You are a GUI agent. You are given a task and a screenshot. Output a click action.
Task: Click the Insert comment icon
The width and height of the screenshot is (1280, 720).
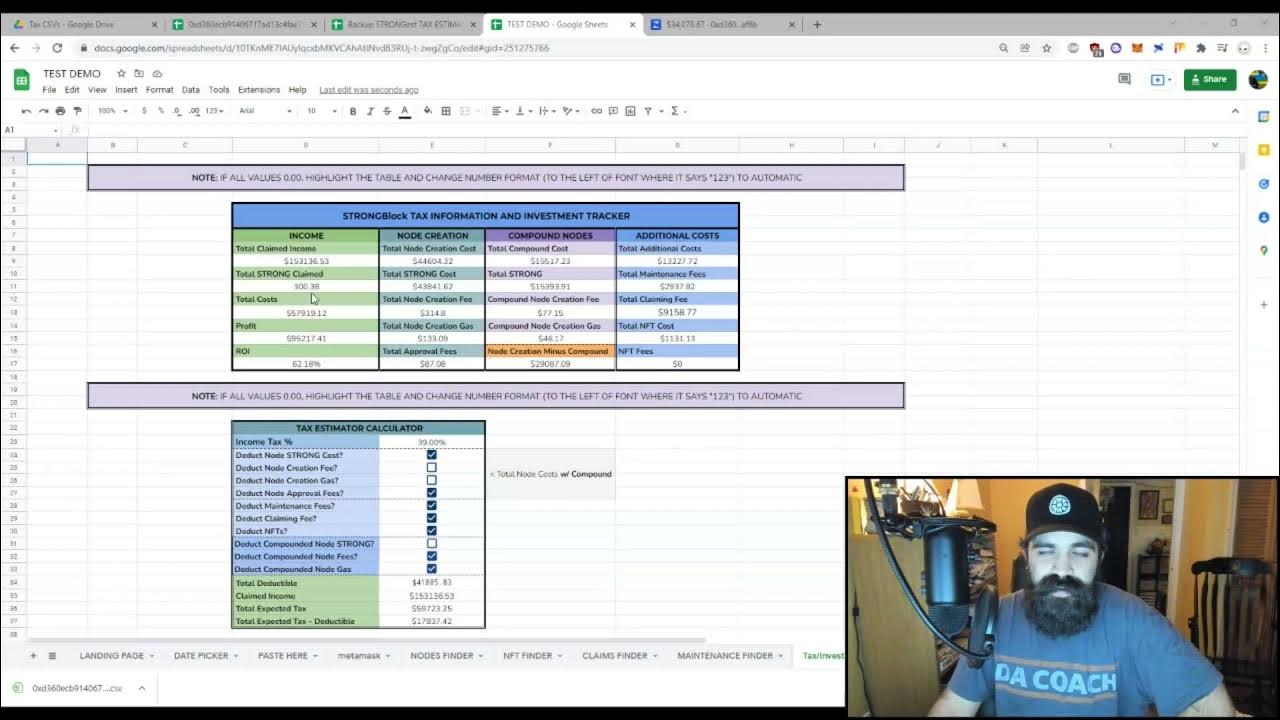pyautogui.click(x=613, y=111)
